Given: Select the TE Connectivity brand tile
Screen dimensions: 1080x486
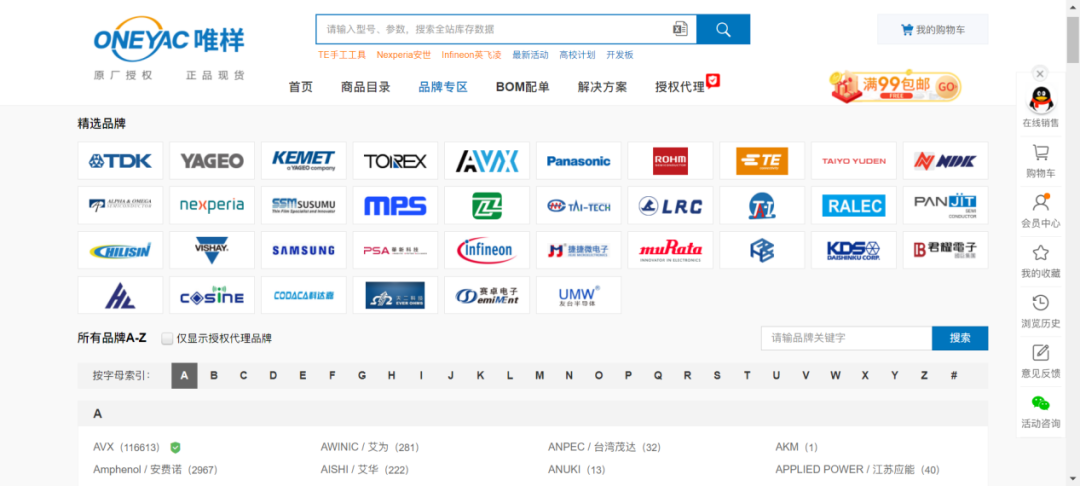Looking at the screenshot, I should [x=762, y=161].
